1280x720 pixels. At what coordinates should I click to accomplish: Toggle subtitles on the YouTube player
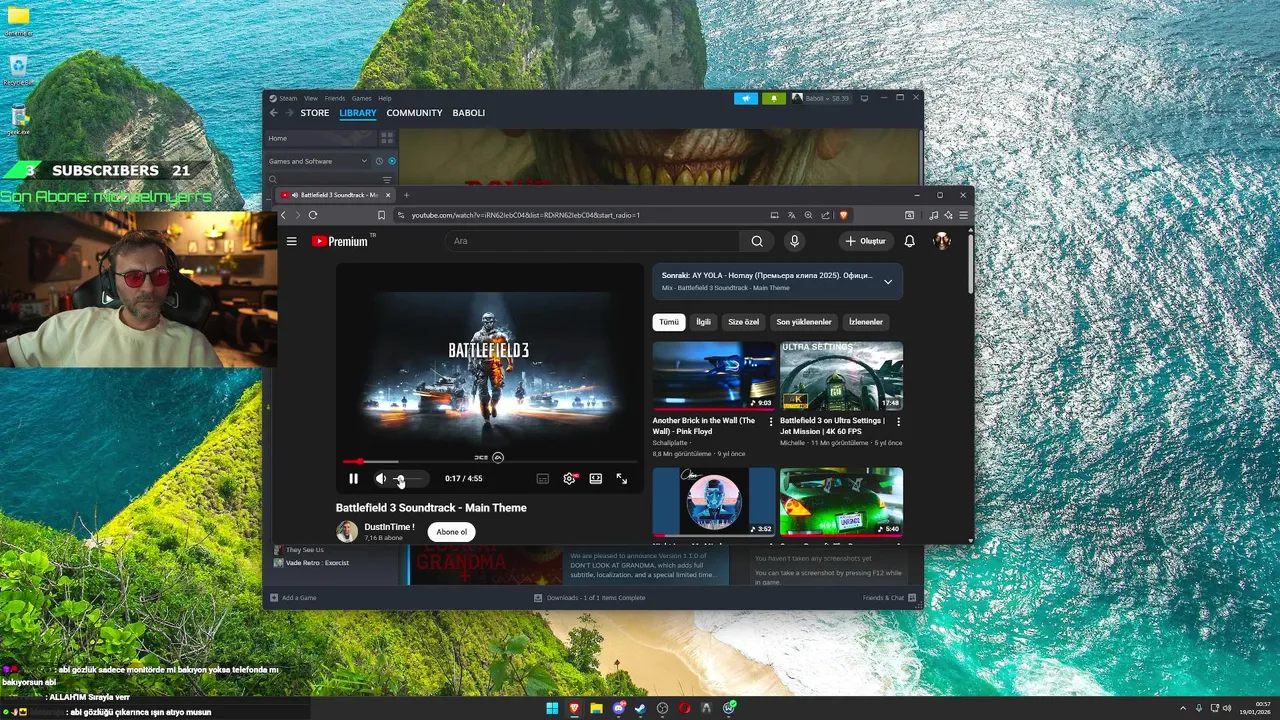(x=543, y=479)
